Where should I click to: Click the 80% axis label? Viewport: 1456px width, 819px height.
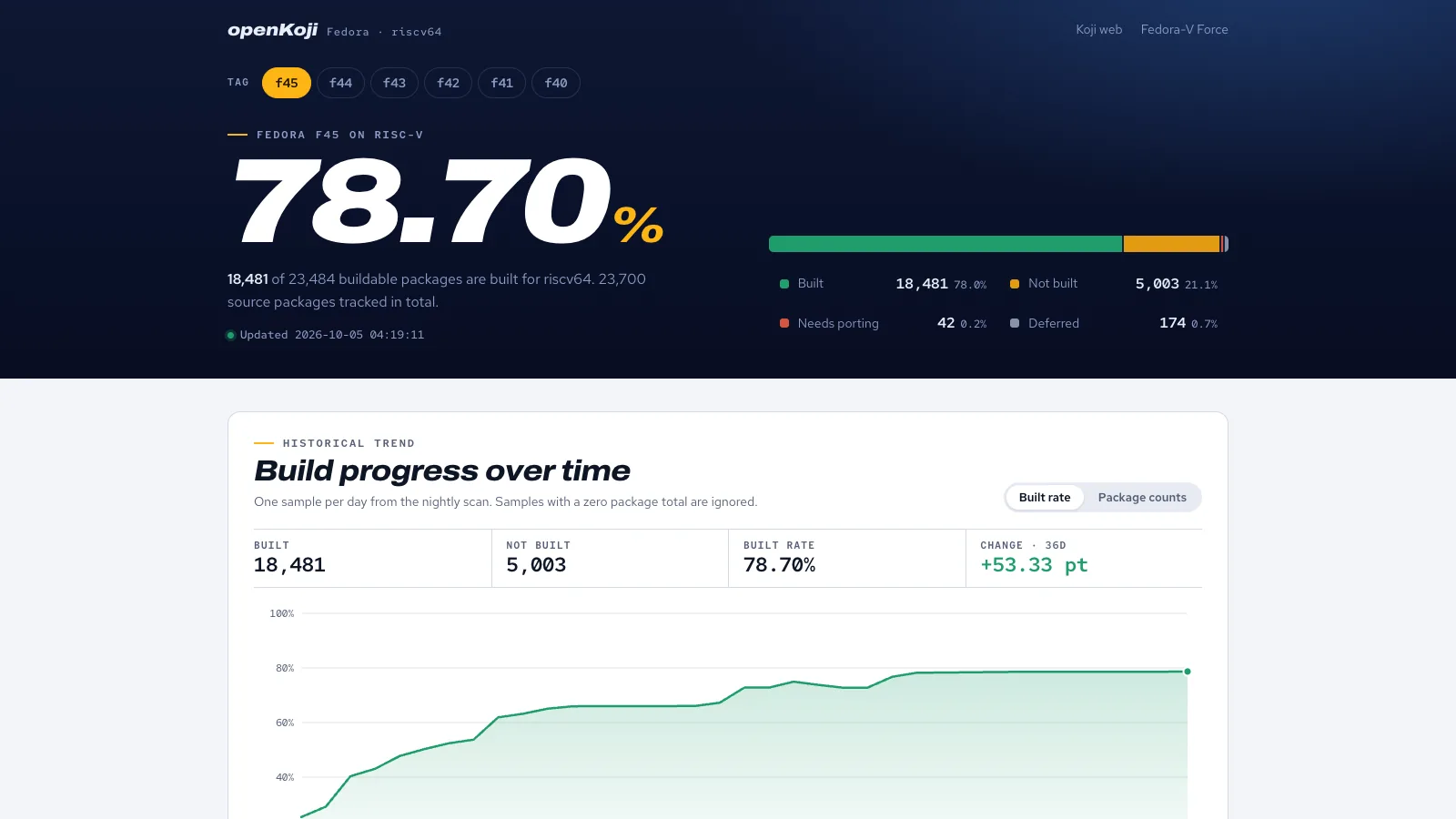pos(285,668)
